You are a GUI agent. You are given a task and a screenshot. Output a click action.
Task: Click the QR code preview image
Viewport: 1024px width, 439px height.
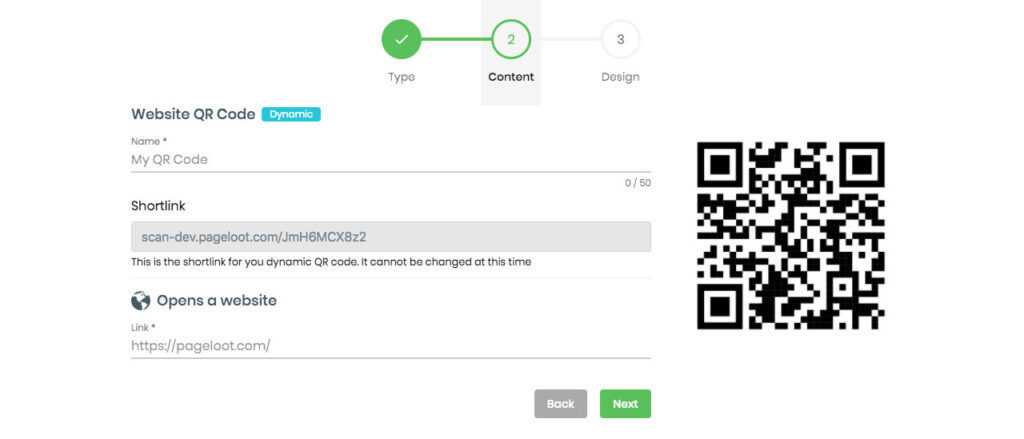click(x=791, y=235)
